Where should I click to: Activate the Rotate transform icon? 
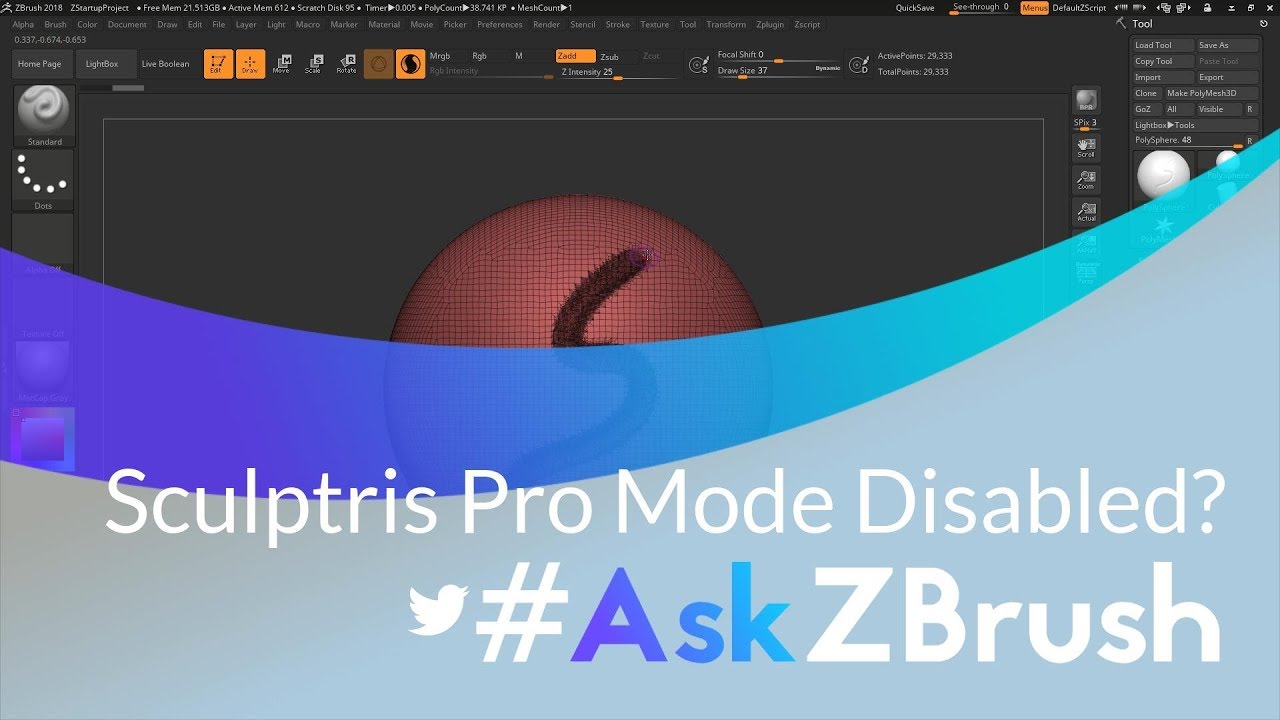[346, 64]
